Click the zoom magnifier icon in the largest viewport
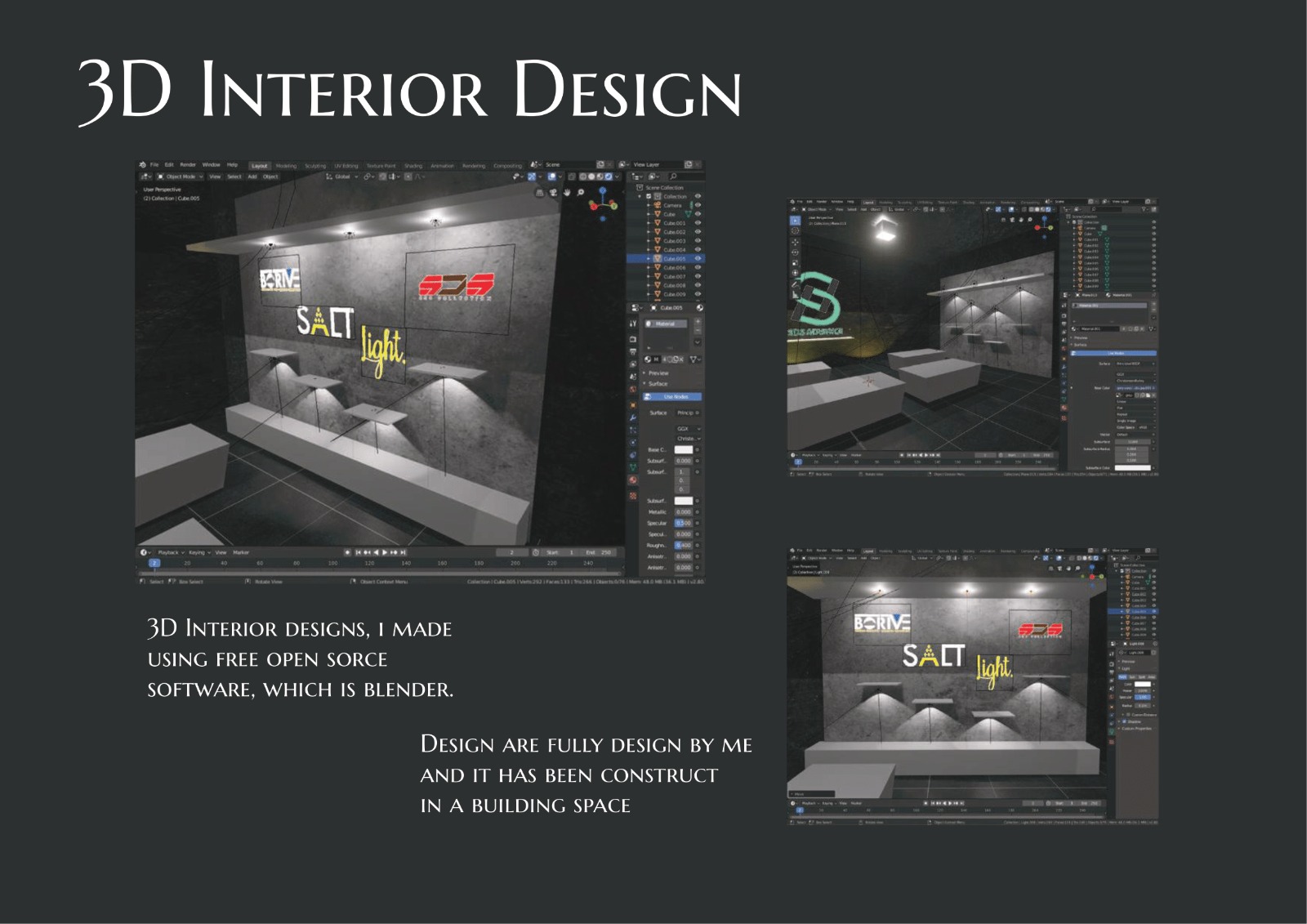This screenshot has height=924, width=1307. point(581,193)
